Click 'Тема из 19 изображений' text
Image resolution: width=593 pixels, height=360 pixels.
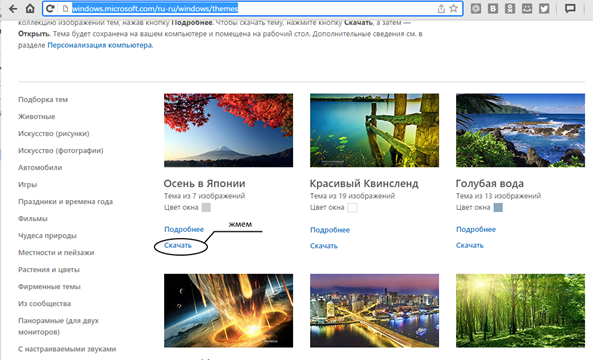[352, 196]
